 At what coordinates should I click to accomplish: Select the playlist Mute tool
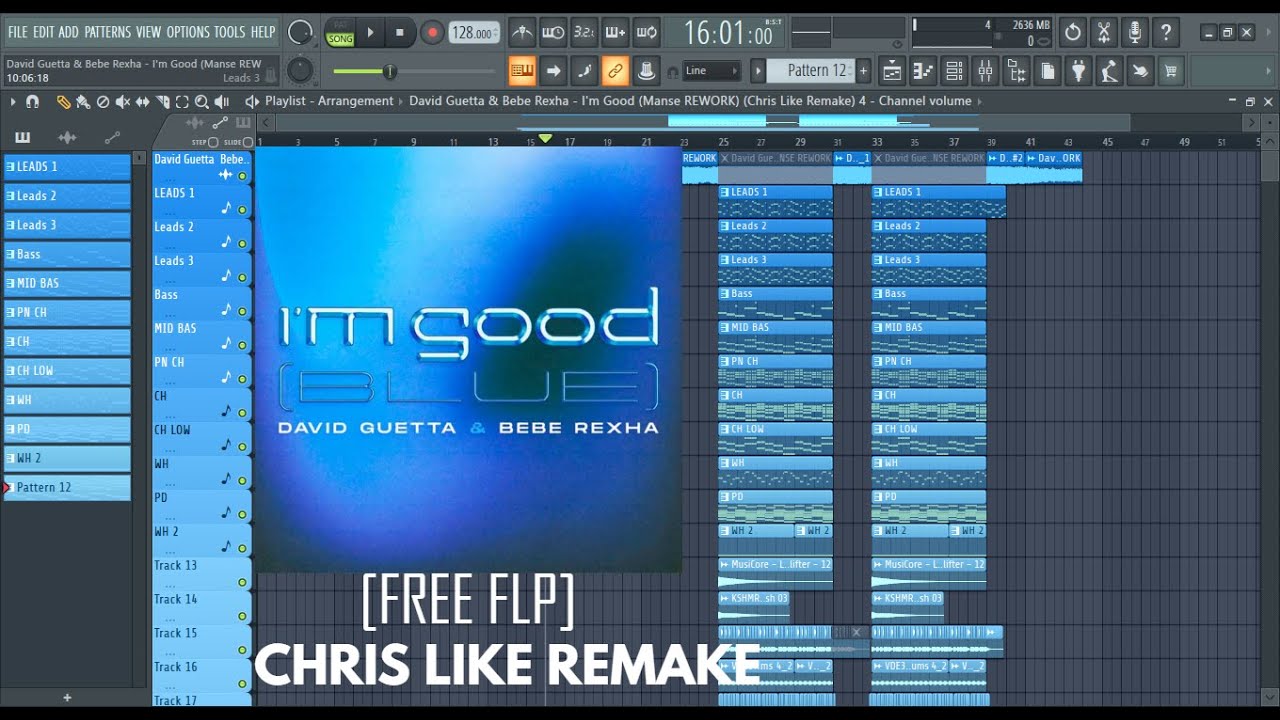[122, 101]
